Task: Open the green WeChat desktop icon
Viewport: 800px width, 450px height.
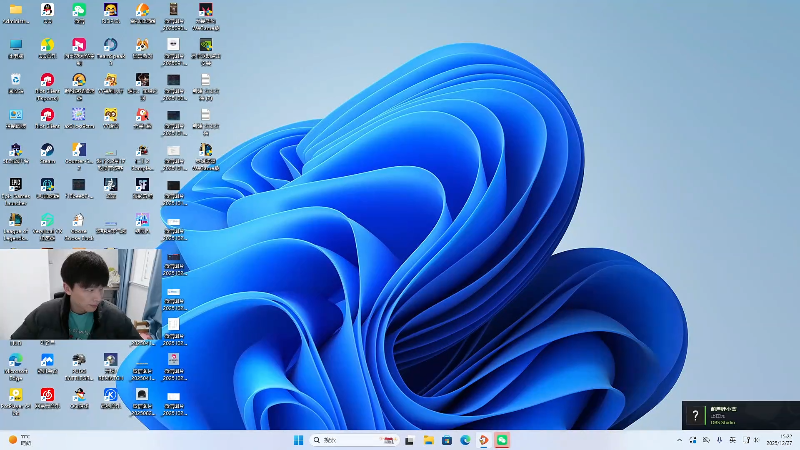Action: pyautogui.click(x=79, y=10)
